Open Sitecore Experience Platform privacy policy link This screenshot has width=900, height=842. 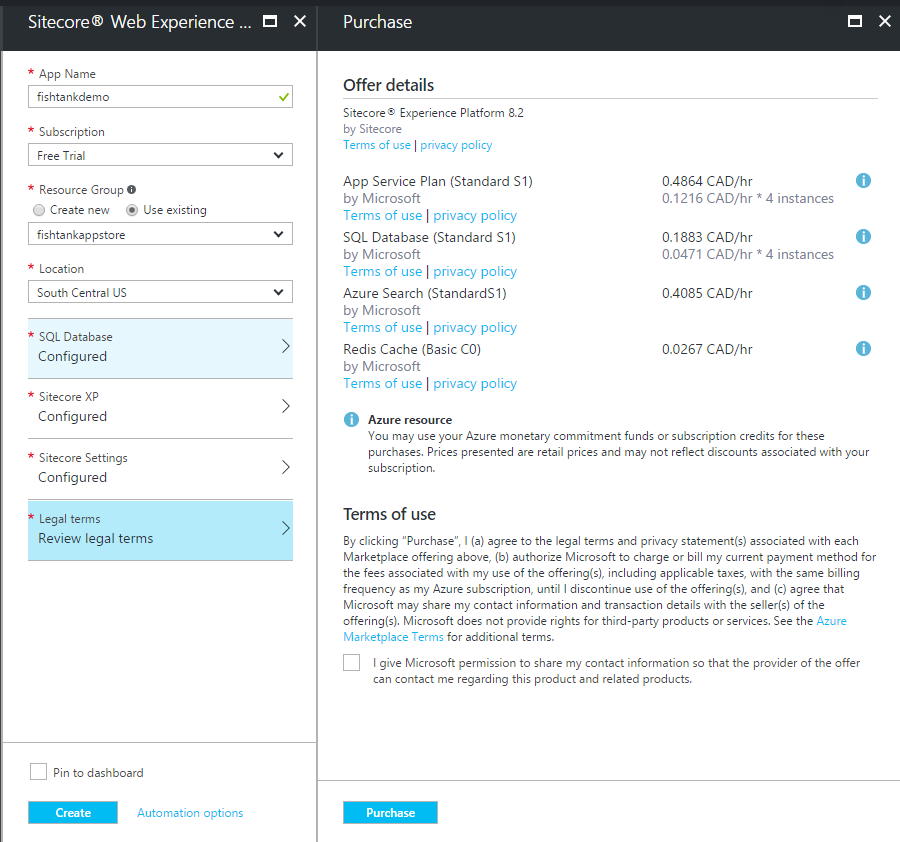(x=456, y=145)
